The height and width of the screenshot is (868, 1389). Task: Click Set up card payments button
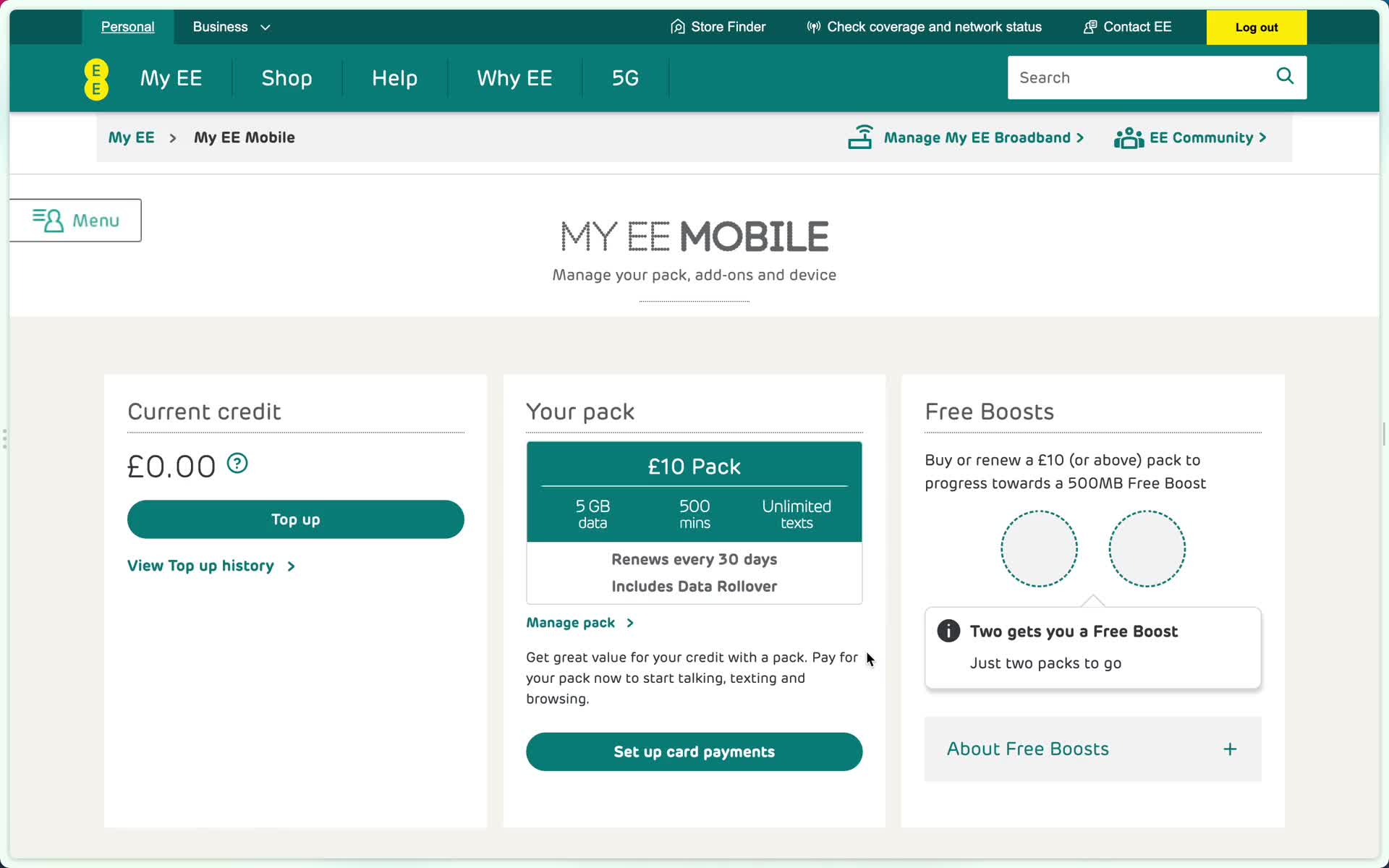click(x=694, y=752)
